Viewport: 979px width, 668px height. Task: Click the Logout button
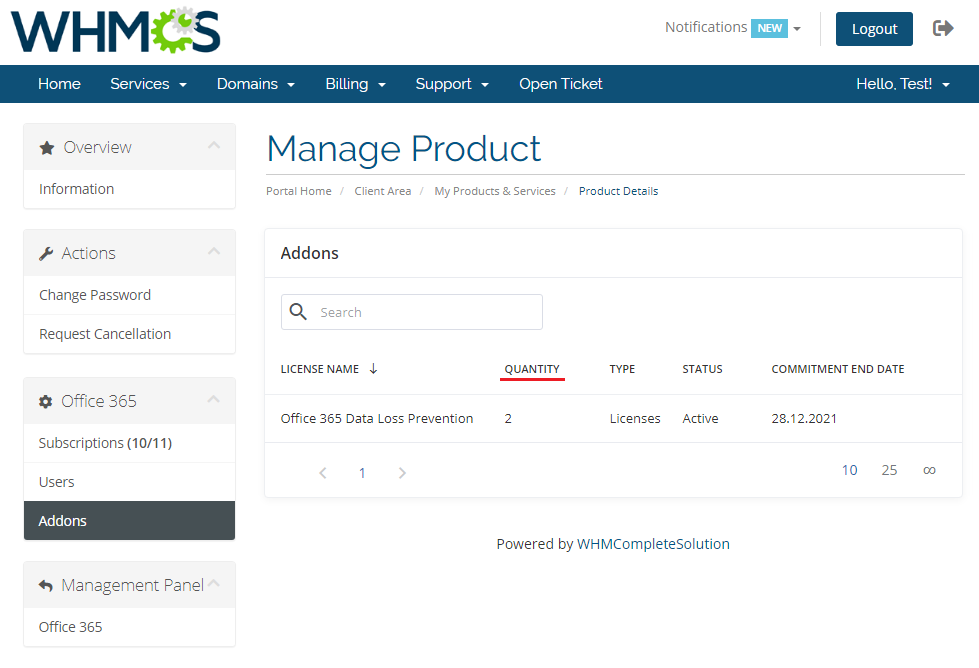click(874, 29)
